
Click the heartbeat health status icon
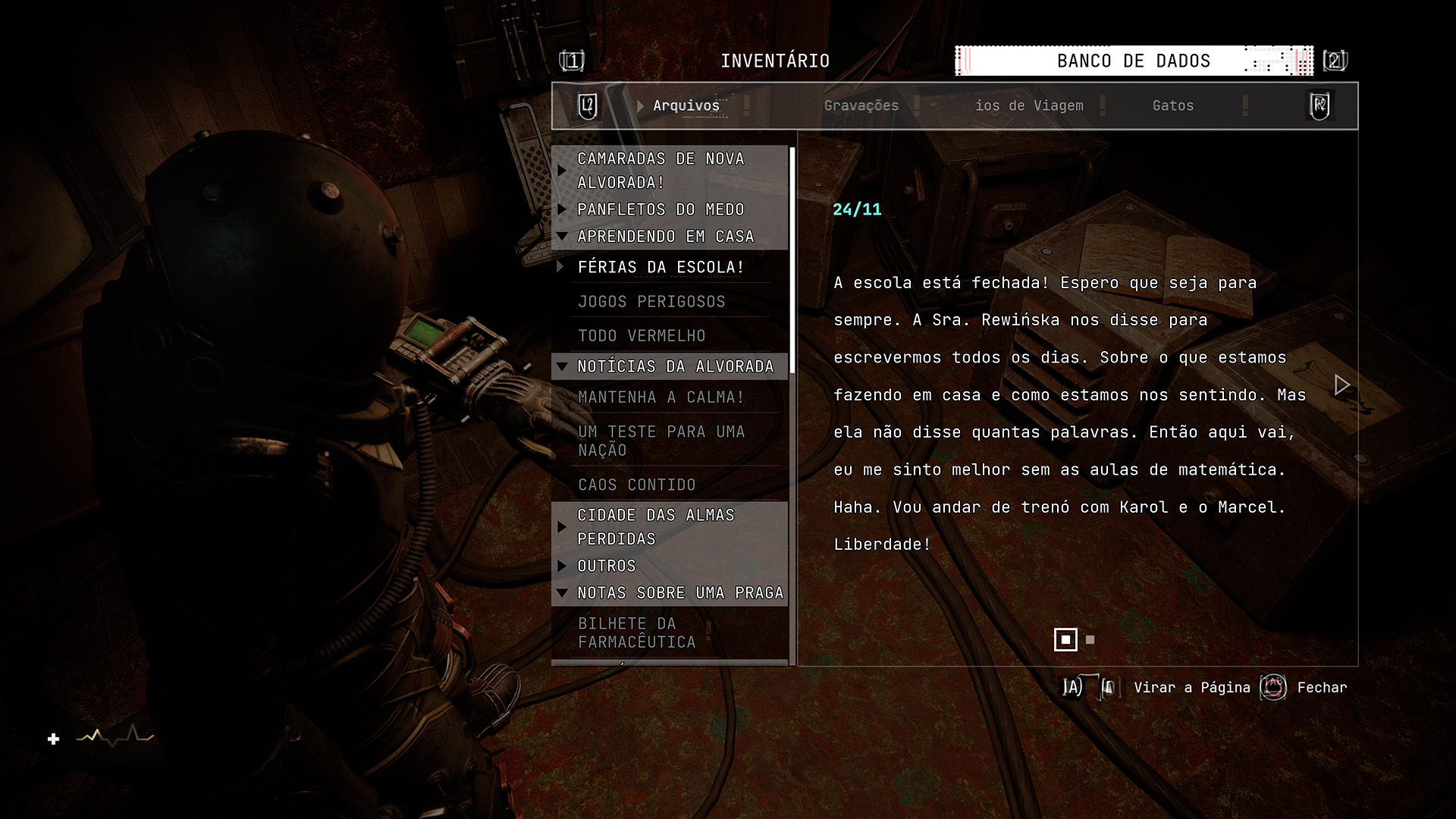(x=115, y=736)
